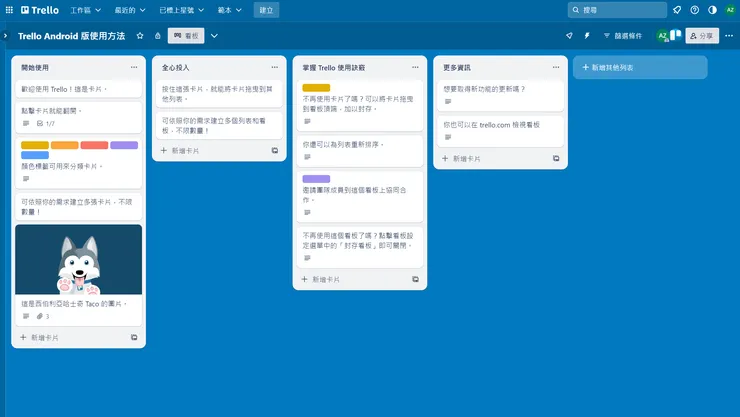The width and height of the screenshot is (740, 417).
Task: Open the 按住這張卡片 drag card
Action: (x=219, y=94)
